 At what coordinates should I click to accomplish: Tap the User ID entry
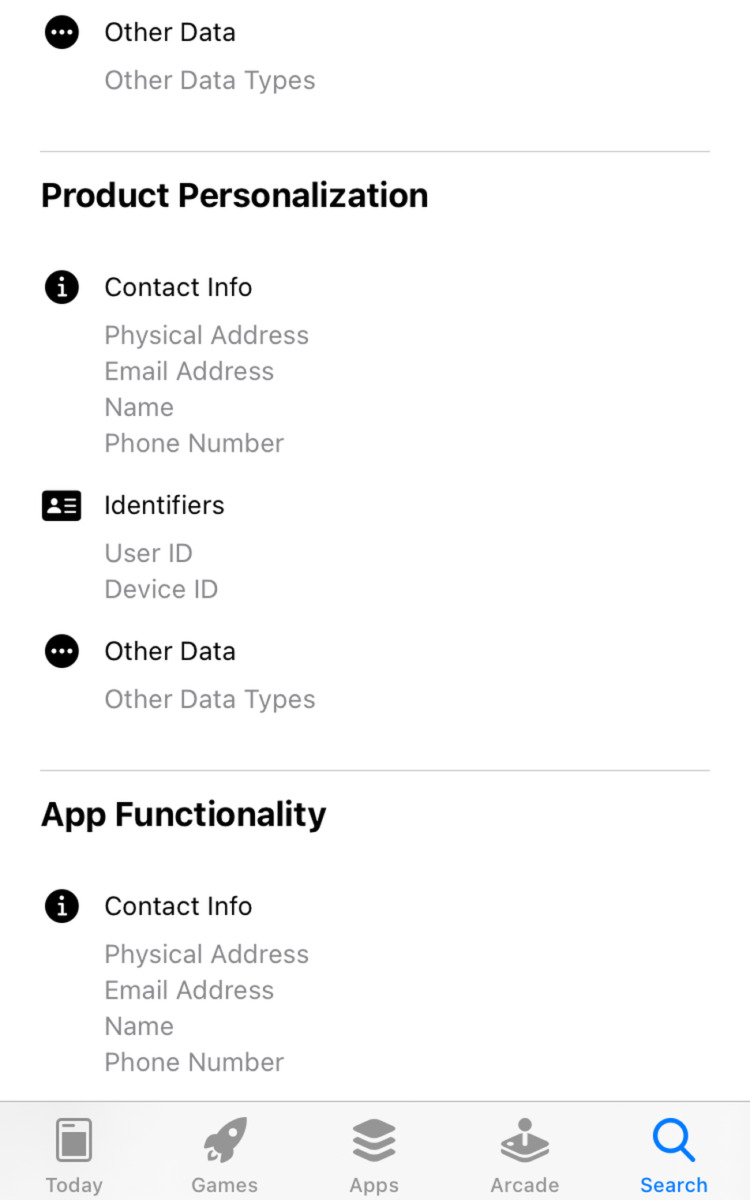tap(148, 554)
